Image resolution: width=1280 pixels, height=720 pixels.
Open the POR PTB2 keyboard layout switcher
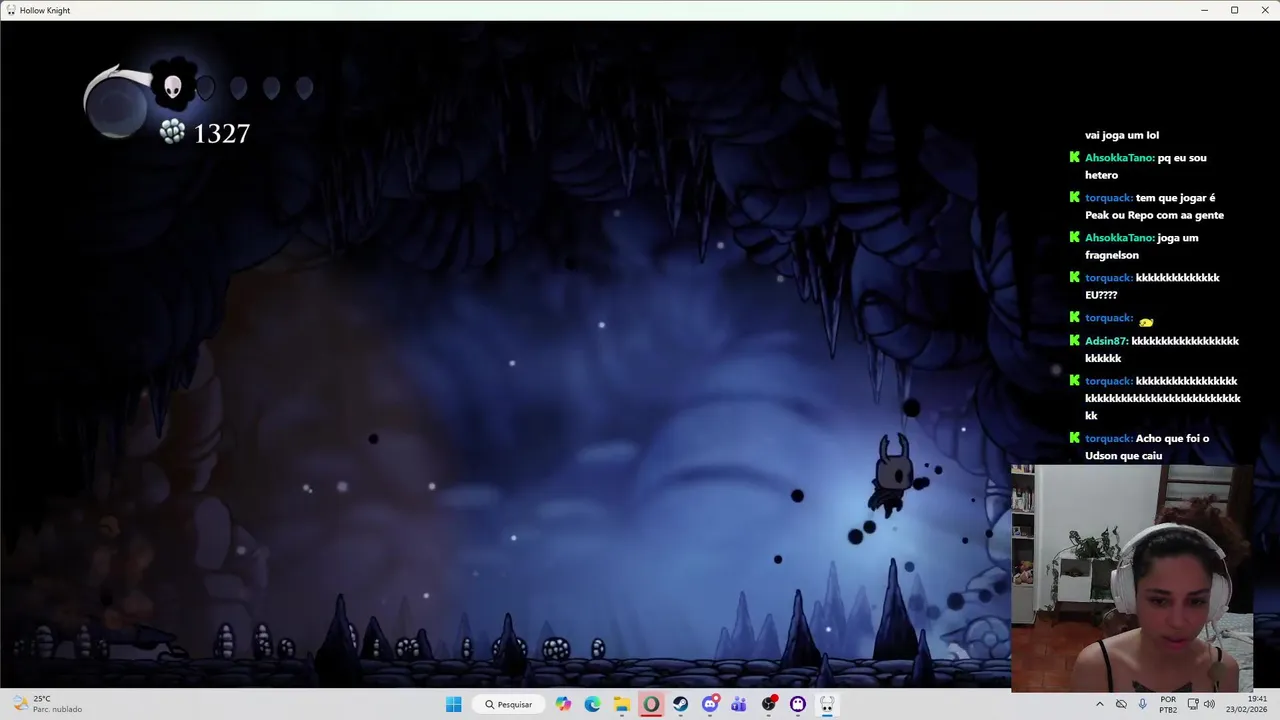[1168, 704]
